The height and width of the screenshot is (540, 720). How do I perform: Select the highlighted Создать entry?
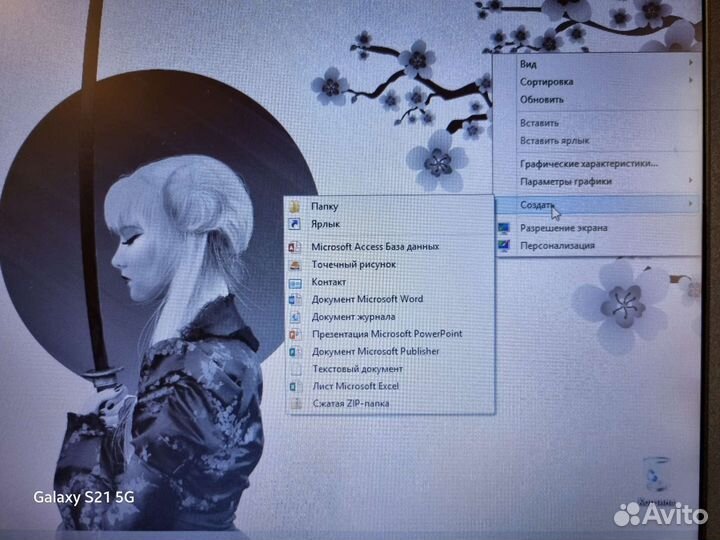click(x=597, y=205)
